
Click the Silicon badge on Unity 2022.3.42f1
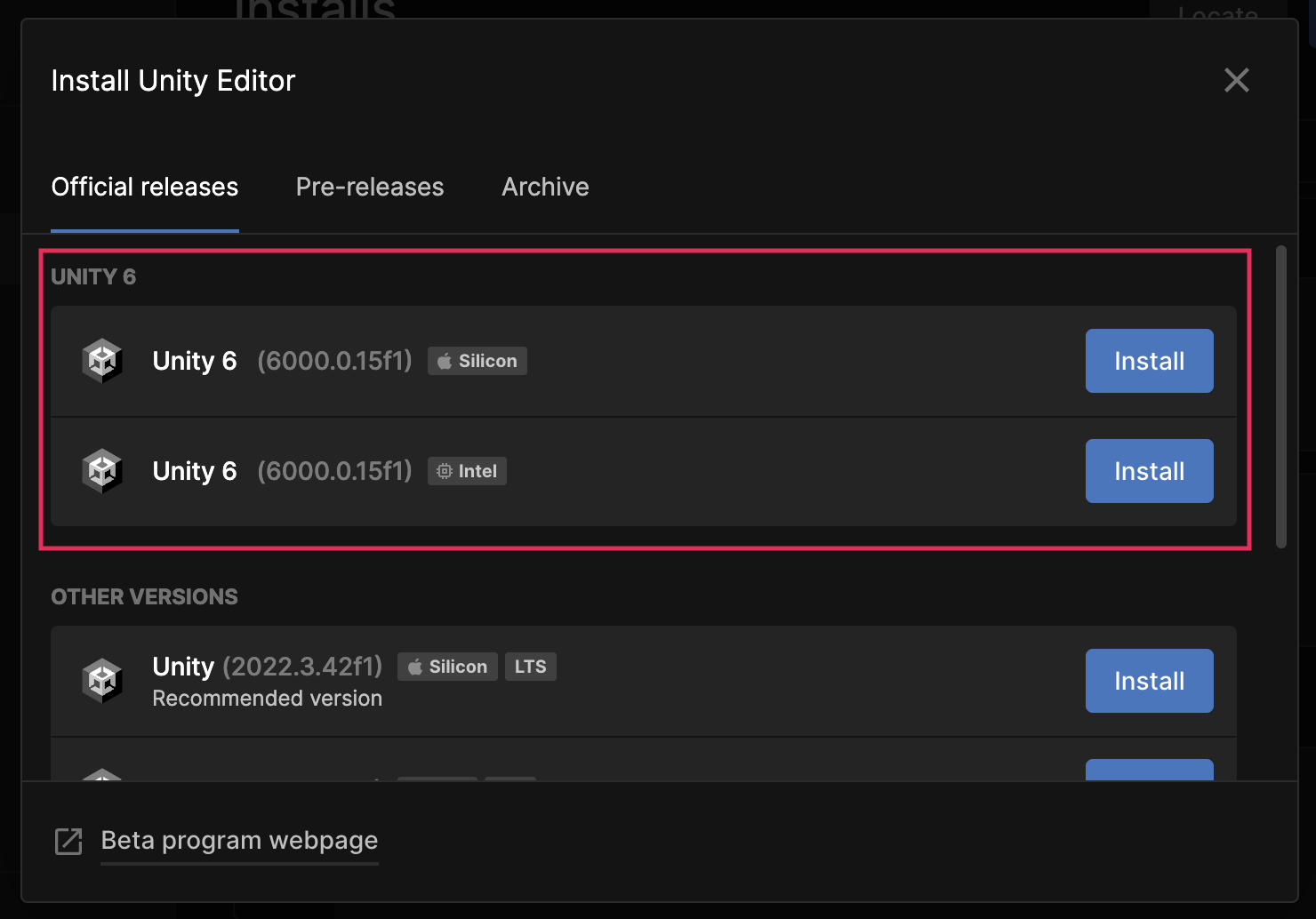[x=447, y=667]
